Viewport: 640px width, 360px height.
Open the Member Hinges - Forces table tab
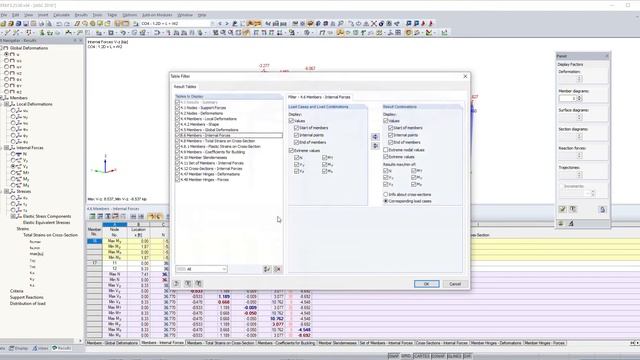click(x=544, y=343)
